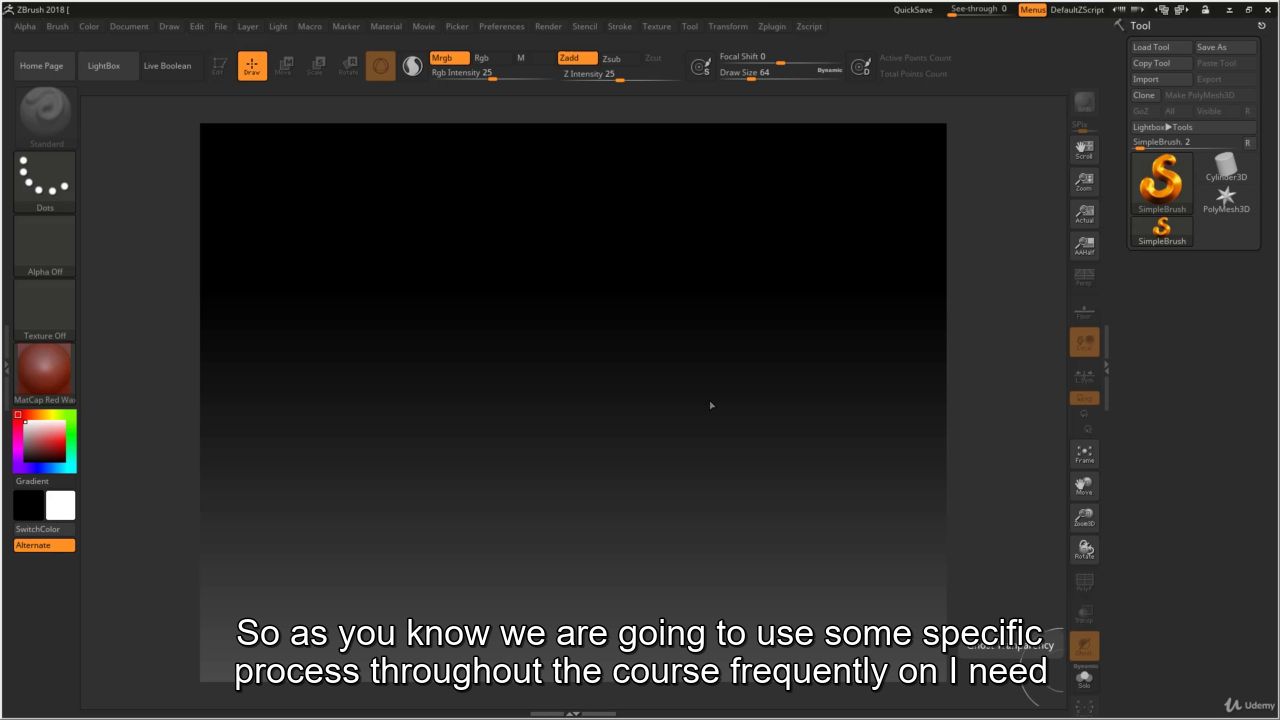Click the Frame icon on right shelf
The height and width of the screenshot is (720, 1280).
[x=1084, y=454]
